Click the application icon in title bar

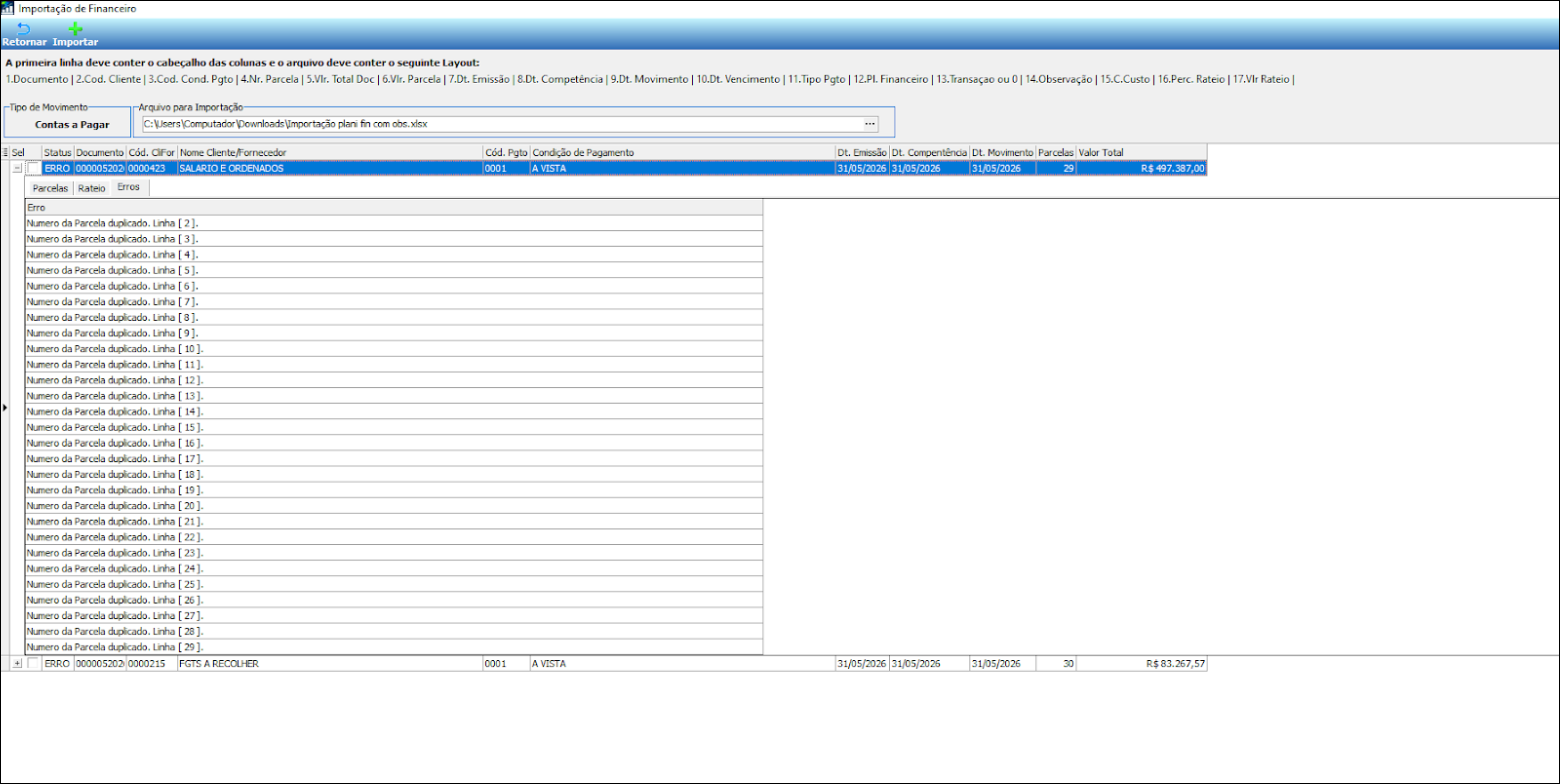pos(7,8)
